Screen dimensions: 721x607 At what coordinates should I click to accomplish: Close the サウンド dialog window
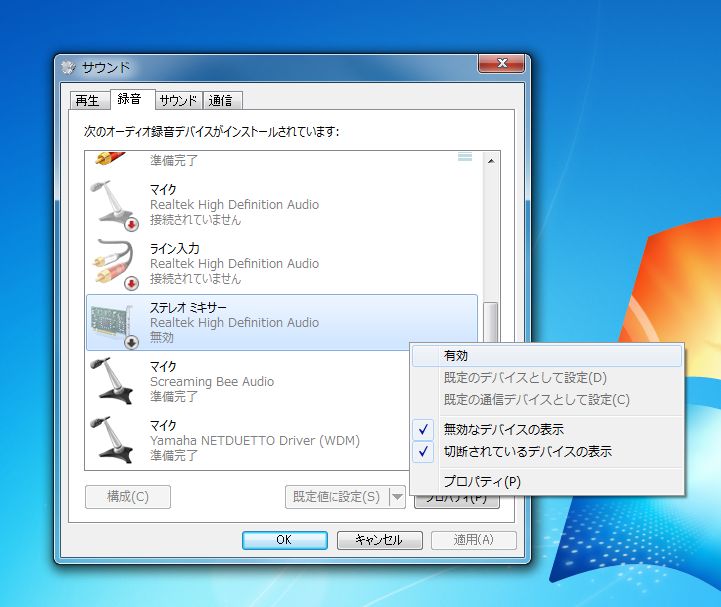[x=502, y=63]
